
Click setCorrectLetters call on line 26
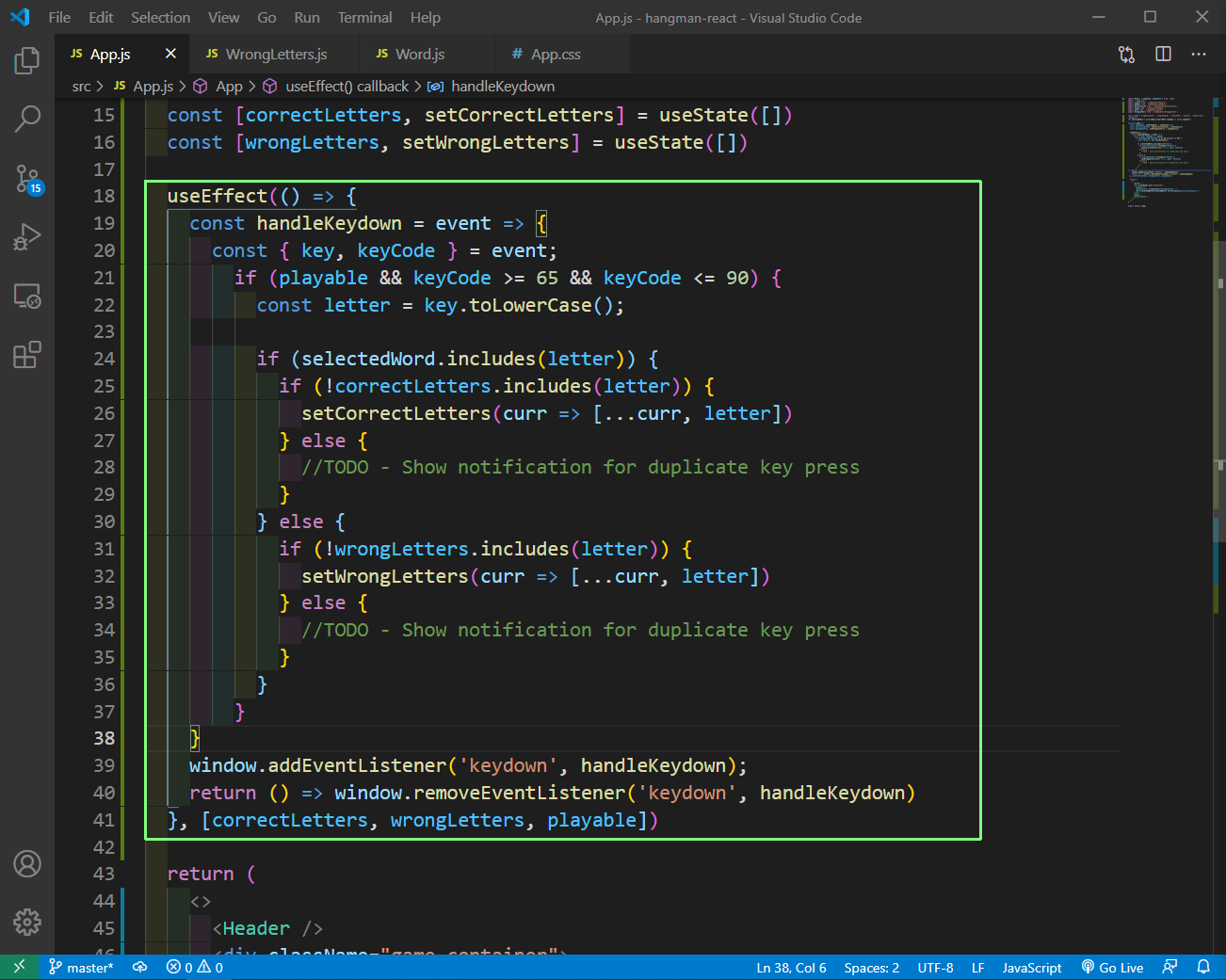pyautogui.click(x=396, y=414)
